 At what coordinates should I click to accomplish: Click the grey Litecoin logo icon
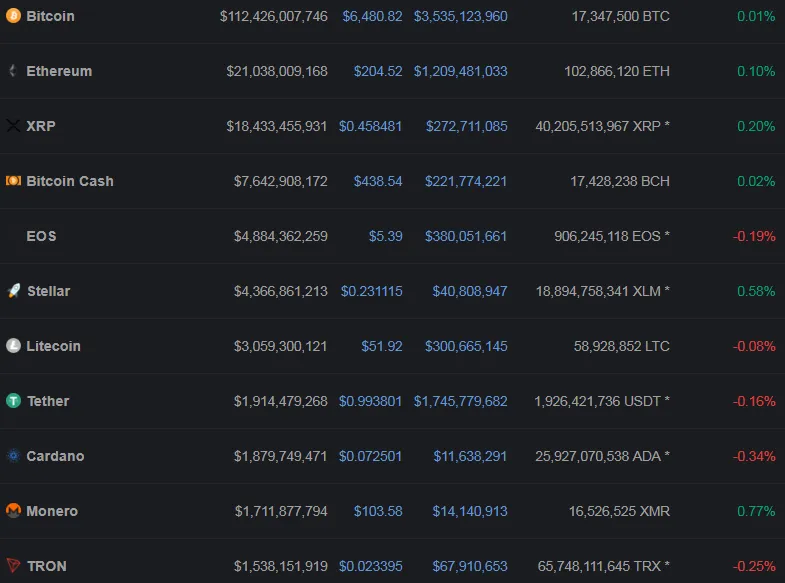click(x=13, y=346)
